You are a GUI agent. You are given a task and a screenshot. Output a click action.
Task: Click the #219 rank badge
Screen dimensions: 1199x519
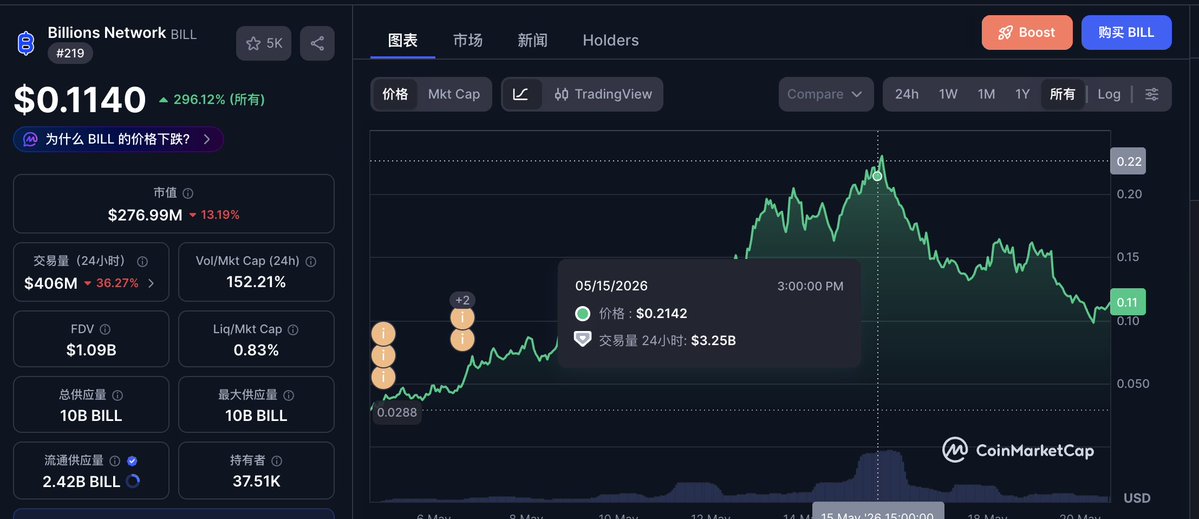pos(70,54)
